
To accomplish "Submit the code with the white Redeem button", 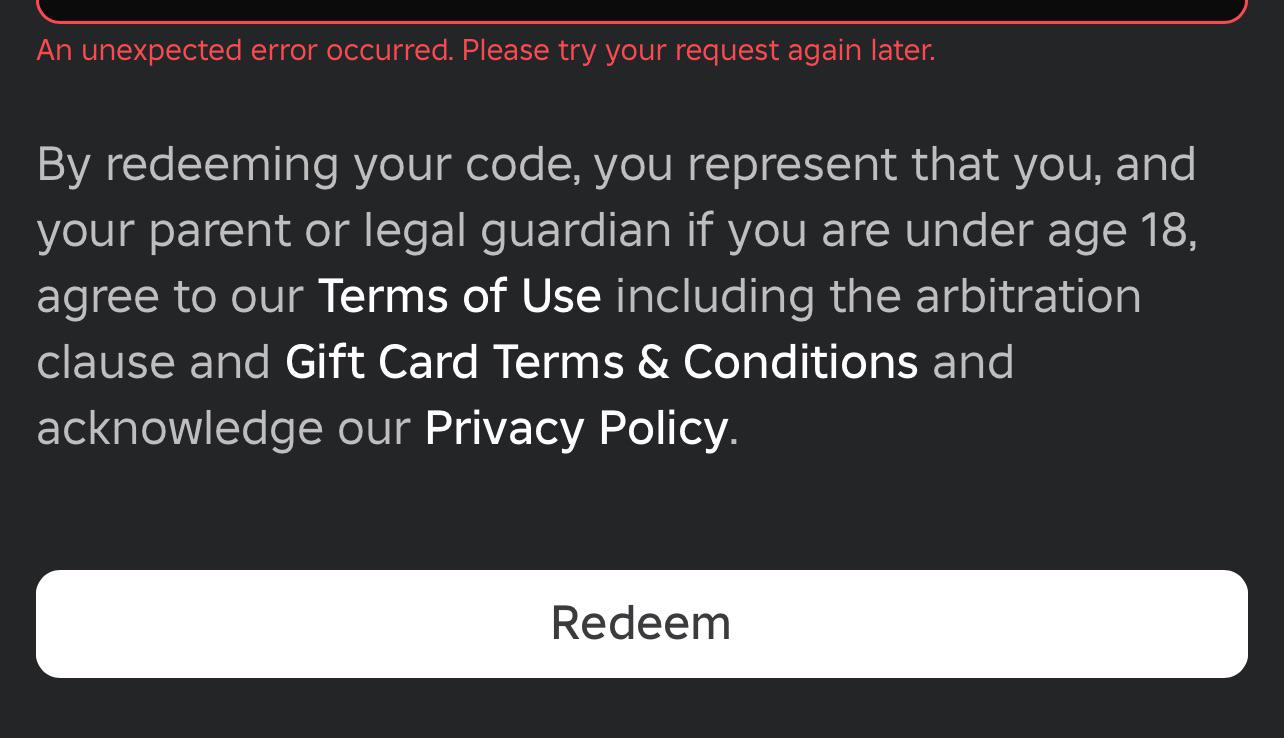I will tap(641, 623).
